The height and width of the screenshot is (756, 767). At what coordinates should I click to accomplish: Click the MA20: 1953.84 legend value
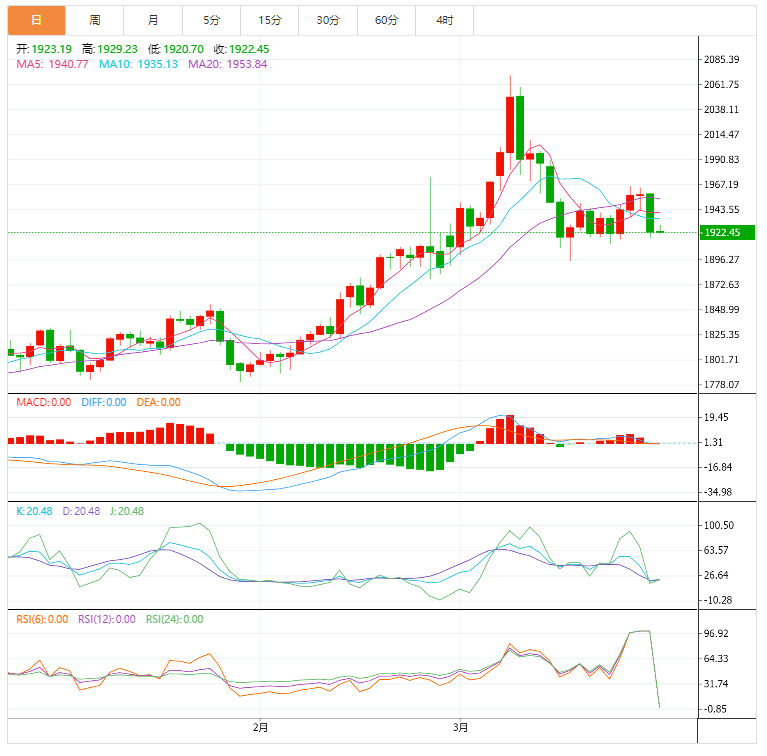pos(227,64)
